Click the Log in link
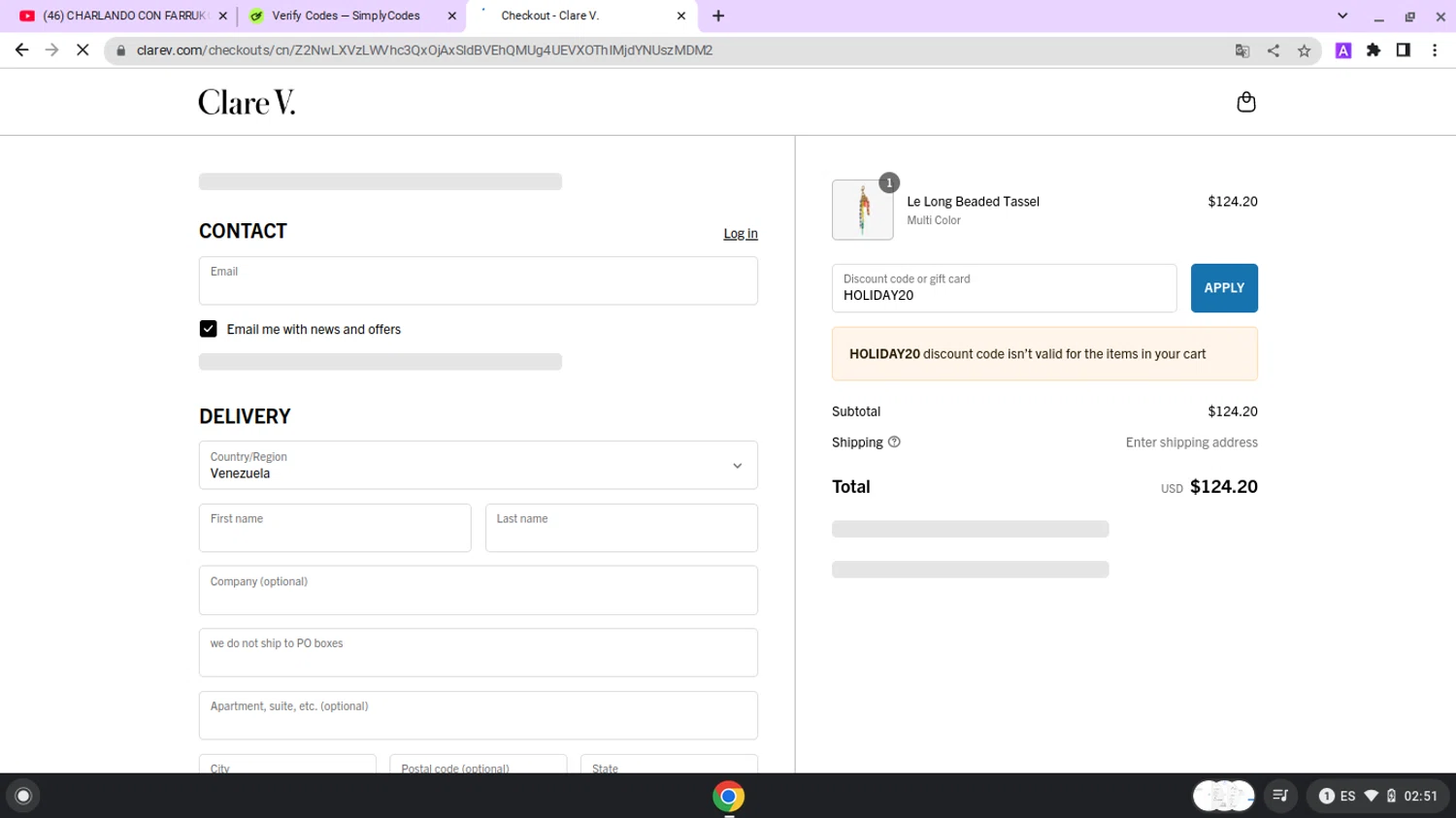Viewport: 1456px width, 818px height. pyautogui.click(x=741, y=234)
